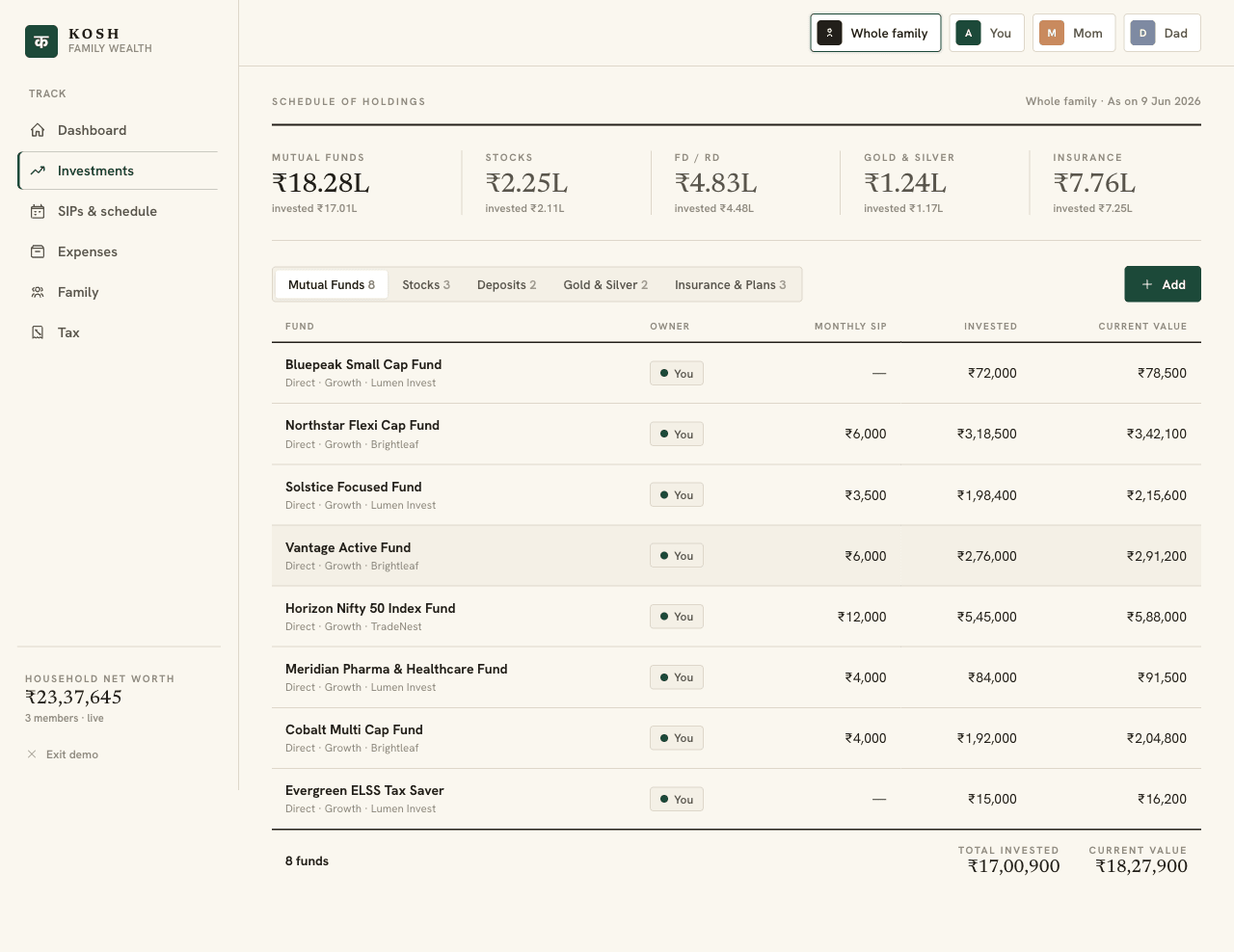1234x952 pixels.
Task: Switch to the Gold & Silver tab
Action: pos(605,284)
